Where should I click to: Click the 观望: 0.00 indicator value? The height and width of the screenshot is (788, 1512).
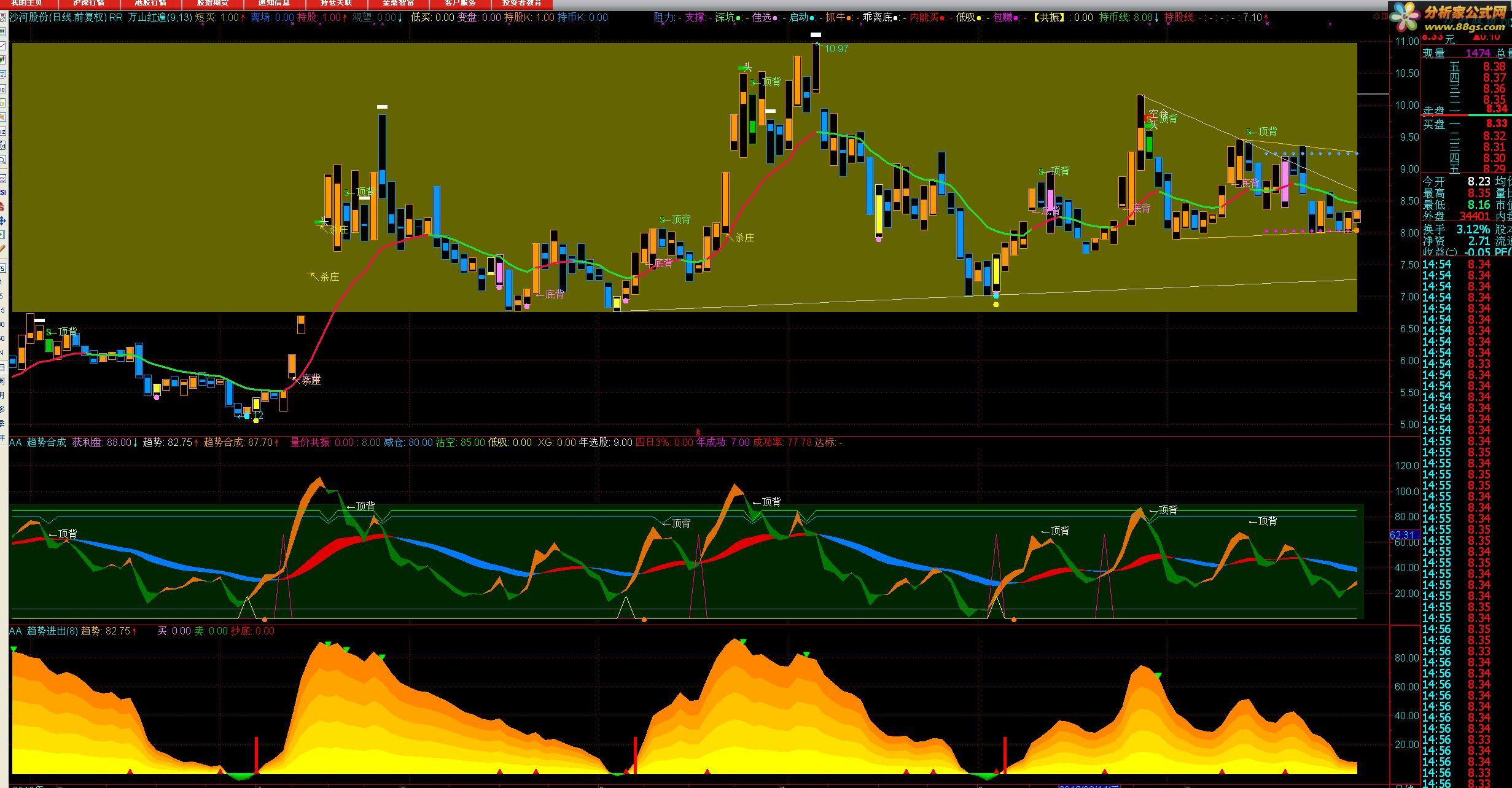(374, 17)
